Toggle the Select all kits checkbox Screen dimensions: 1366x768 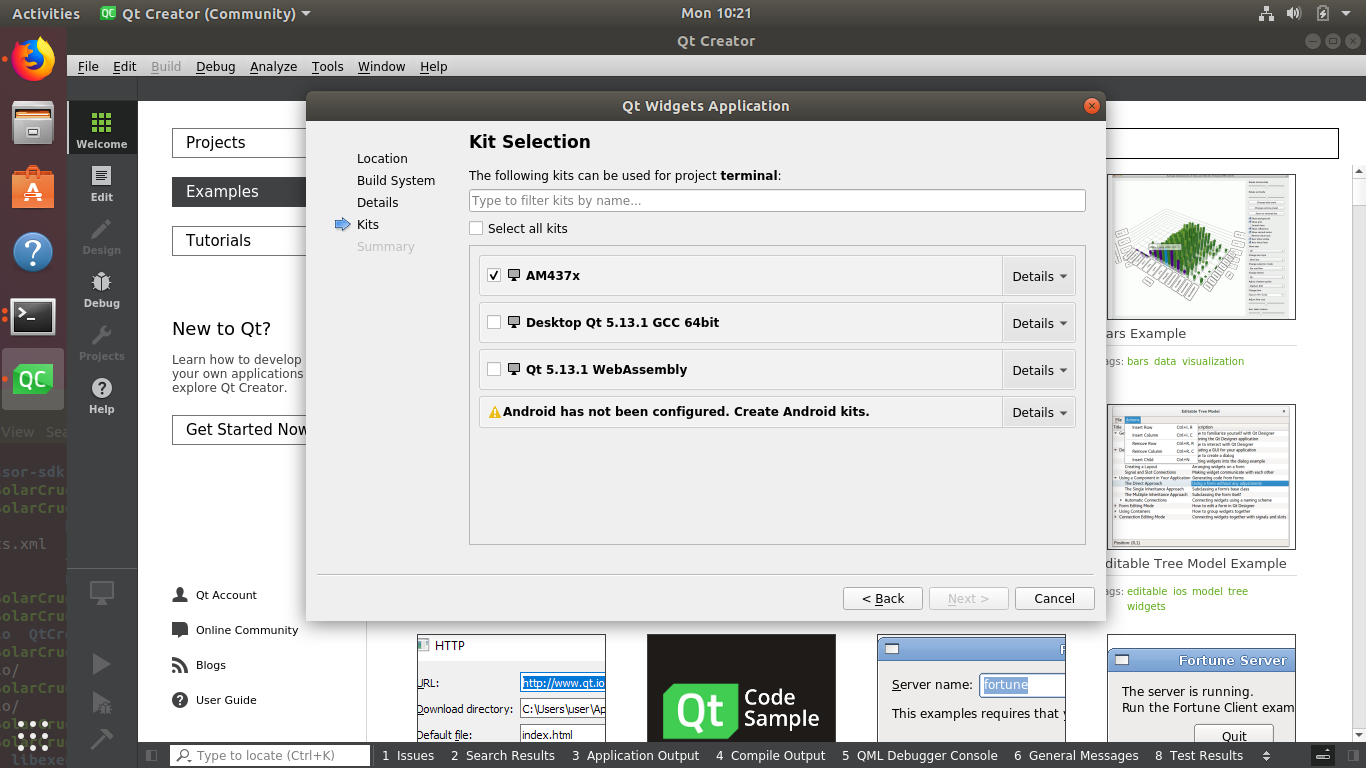pyautogui.click(x=476, y=228)
